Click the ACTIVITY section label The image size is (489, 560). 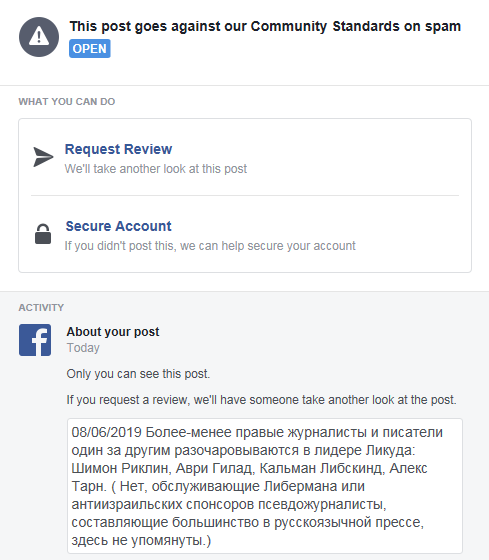pyautogui.click(x=41, y=308)
